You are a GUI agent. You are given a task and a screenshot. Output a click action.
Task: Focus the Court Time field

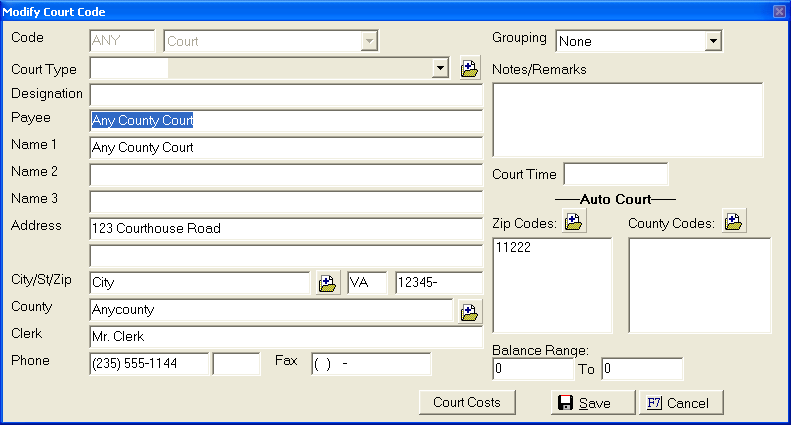[x=615, y=175]
